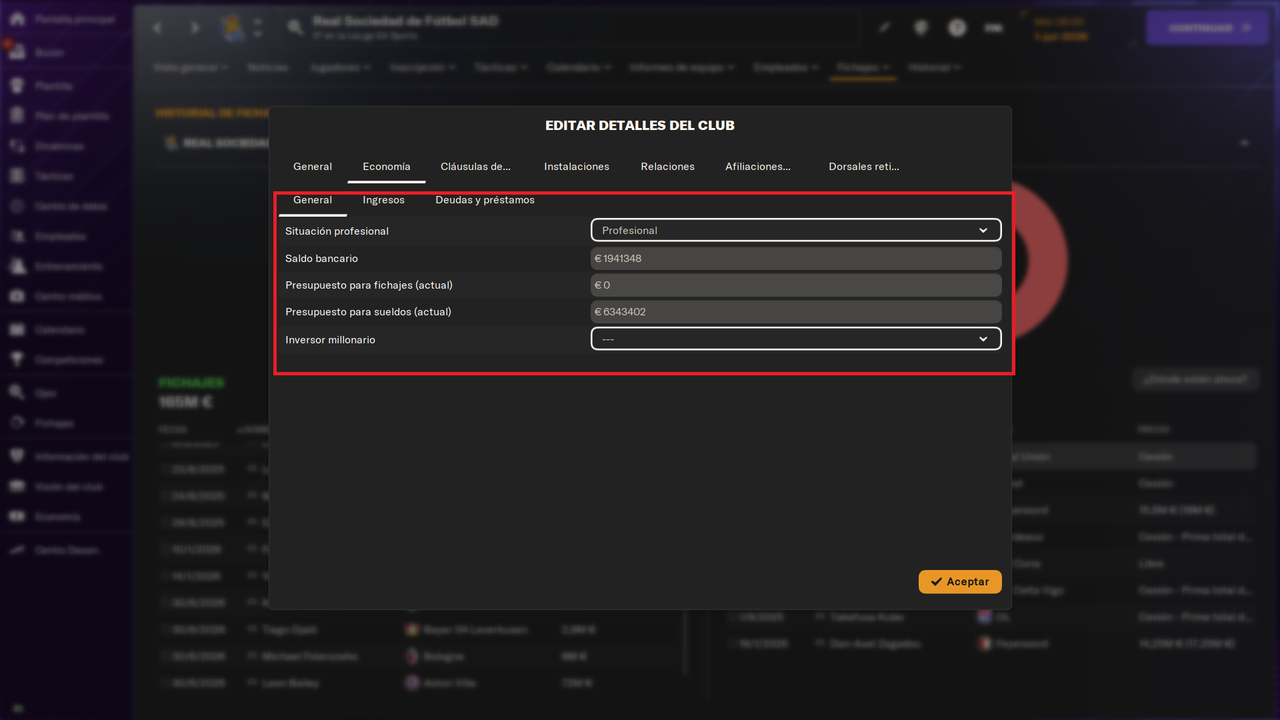The width and height of the screenshot is (1280, 720).
Task: Open the Visión general menu dropdown
Action: pos(191,68)
